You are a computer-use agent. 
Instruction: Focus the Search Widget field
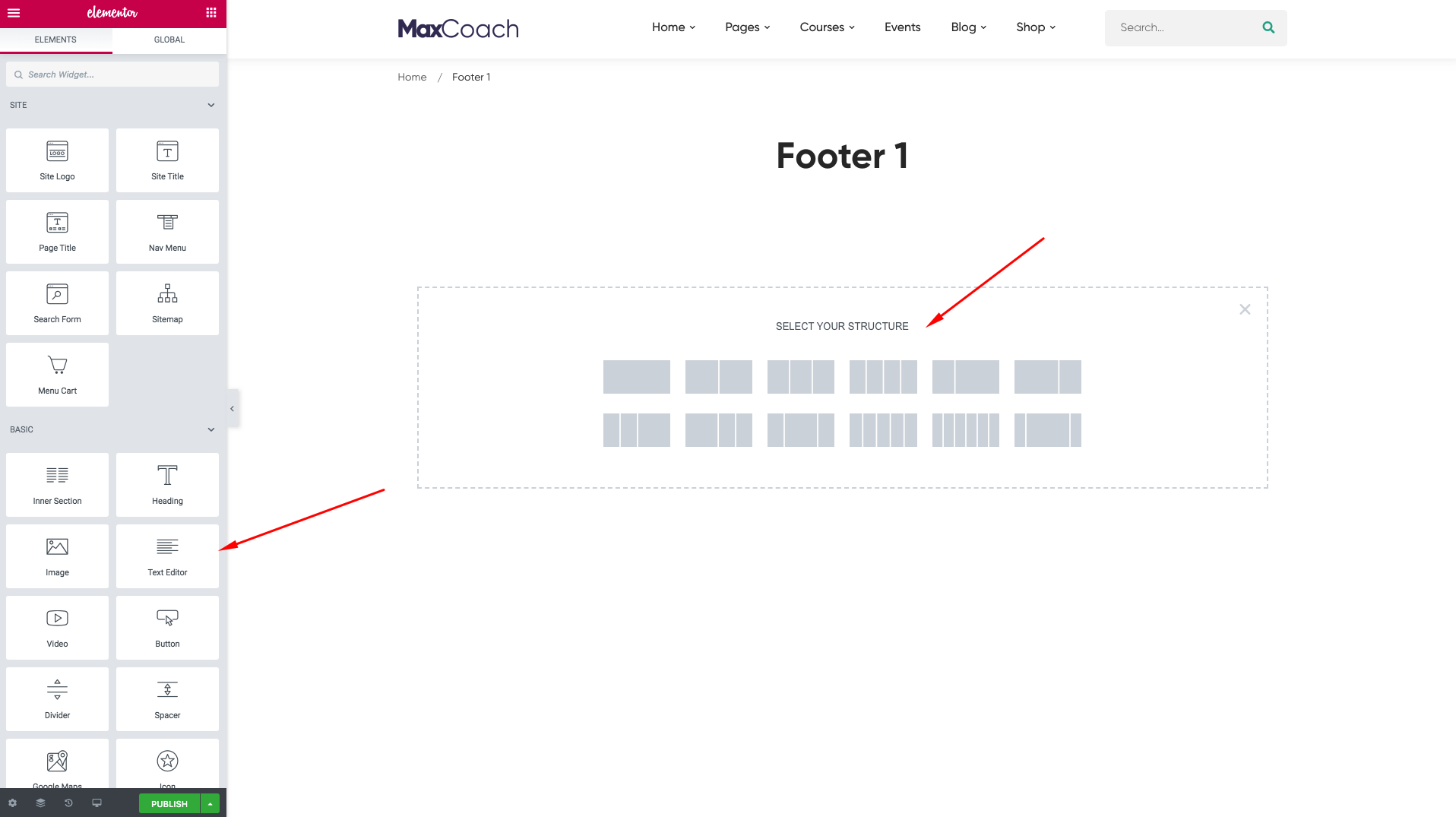[x=112, y=74]
